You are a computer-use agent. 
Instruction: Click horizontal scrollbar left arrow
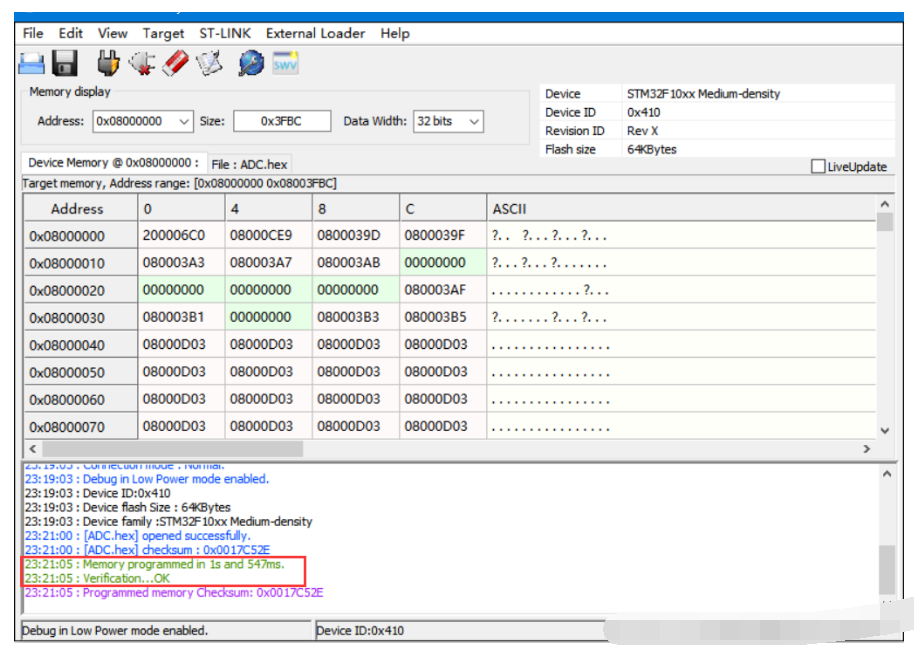click(x=33, y=449)
